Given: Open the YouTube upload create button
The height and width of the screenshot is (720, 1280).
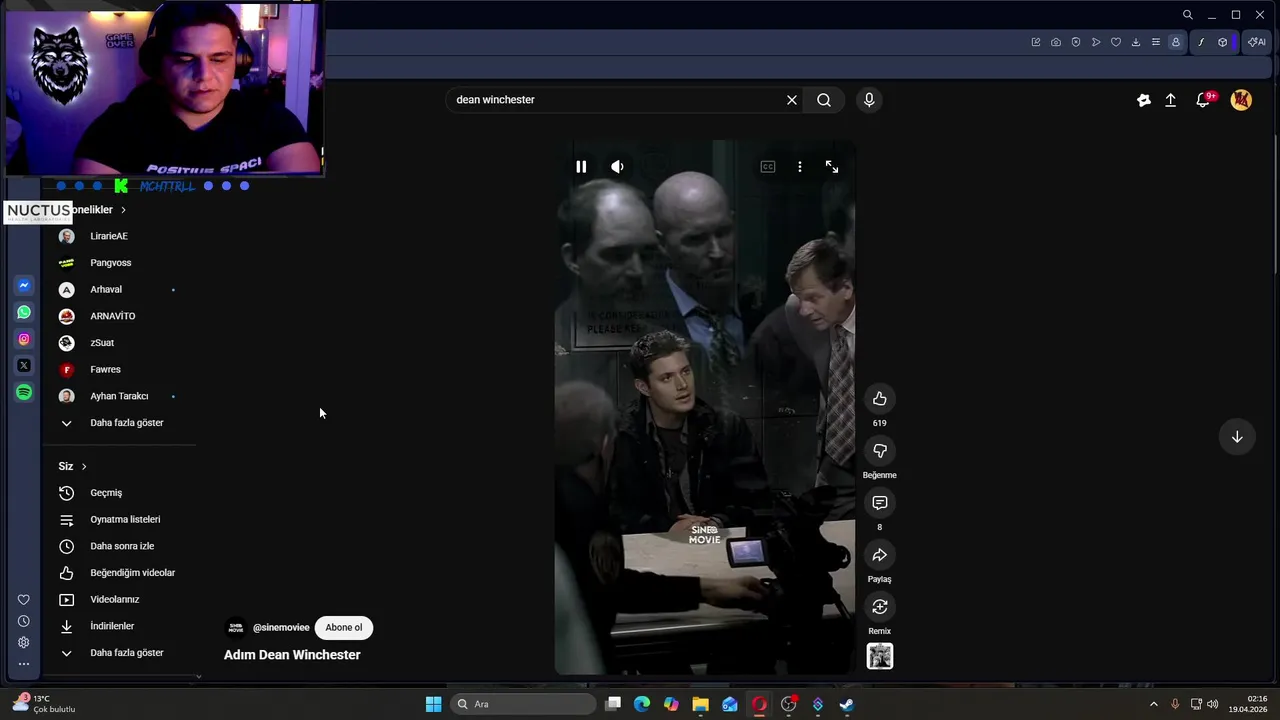Looking at the screenshot, I should coord(1171,100).
